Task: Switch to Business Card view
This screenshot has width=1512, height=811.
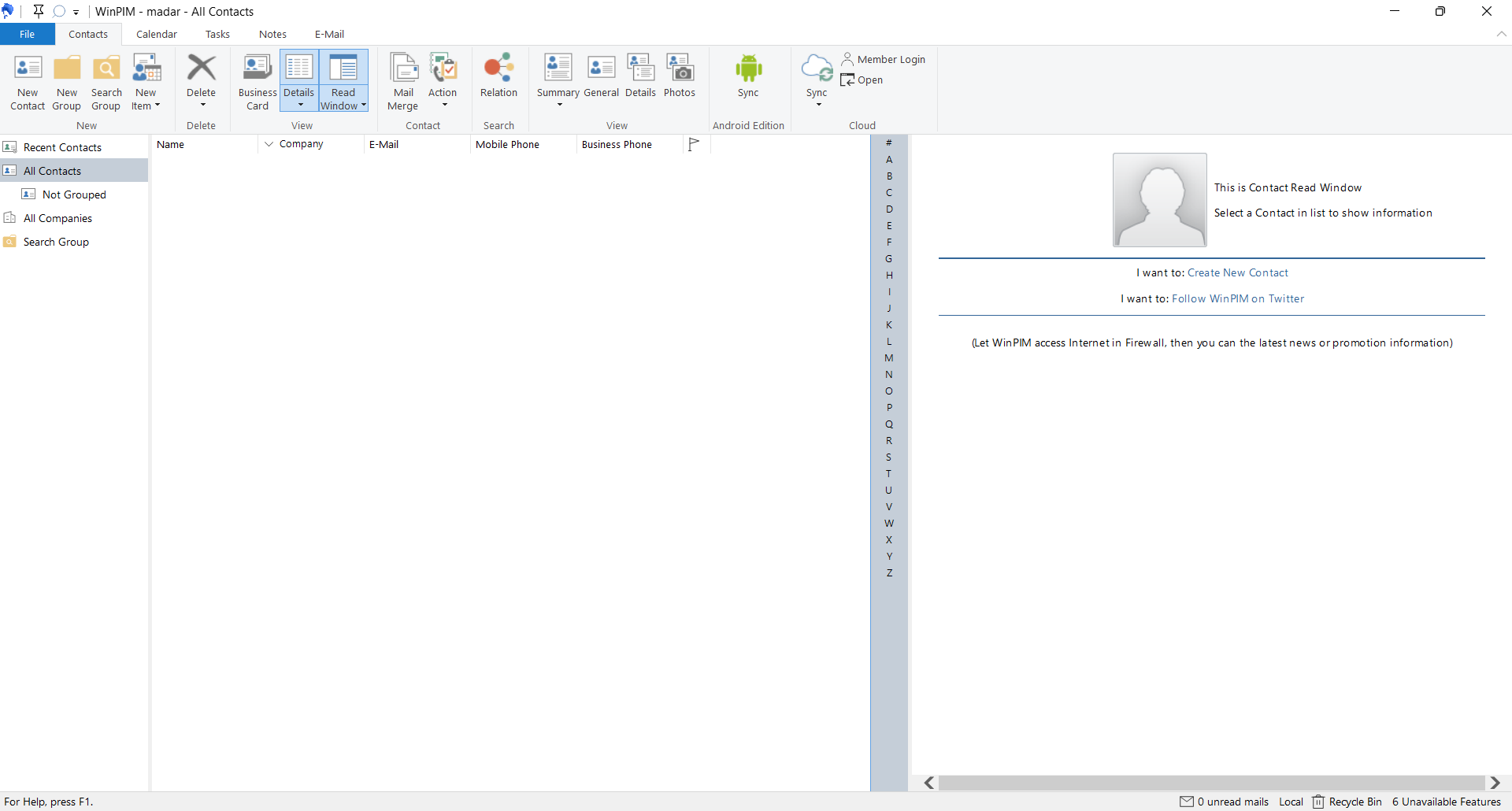Action: tap(258, 82)
